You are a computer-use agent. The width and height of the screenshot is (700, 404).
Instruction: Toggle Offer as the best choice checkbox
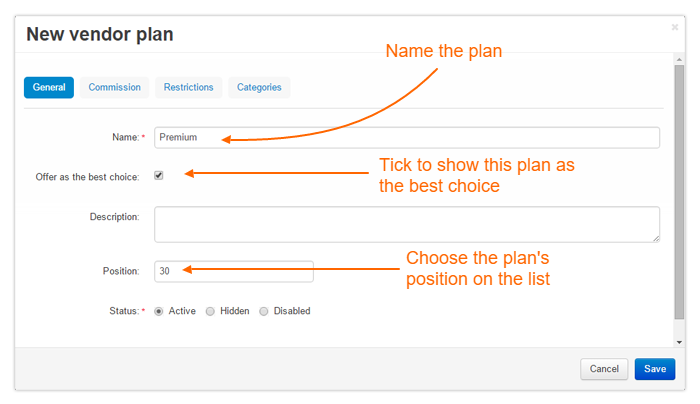[x=158, y=175]
